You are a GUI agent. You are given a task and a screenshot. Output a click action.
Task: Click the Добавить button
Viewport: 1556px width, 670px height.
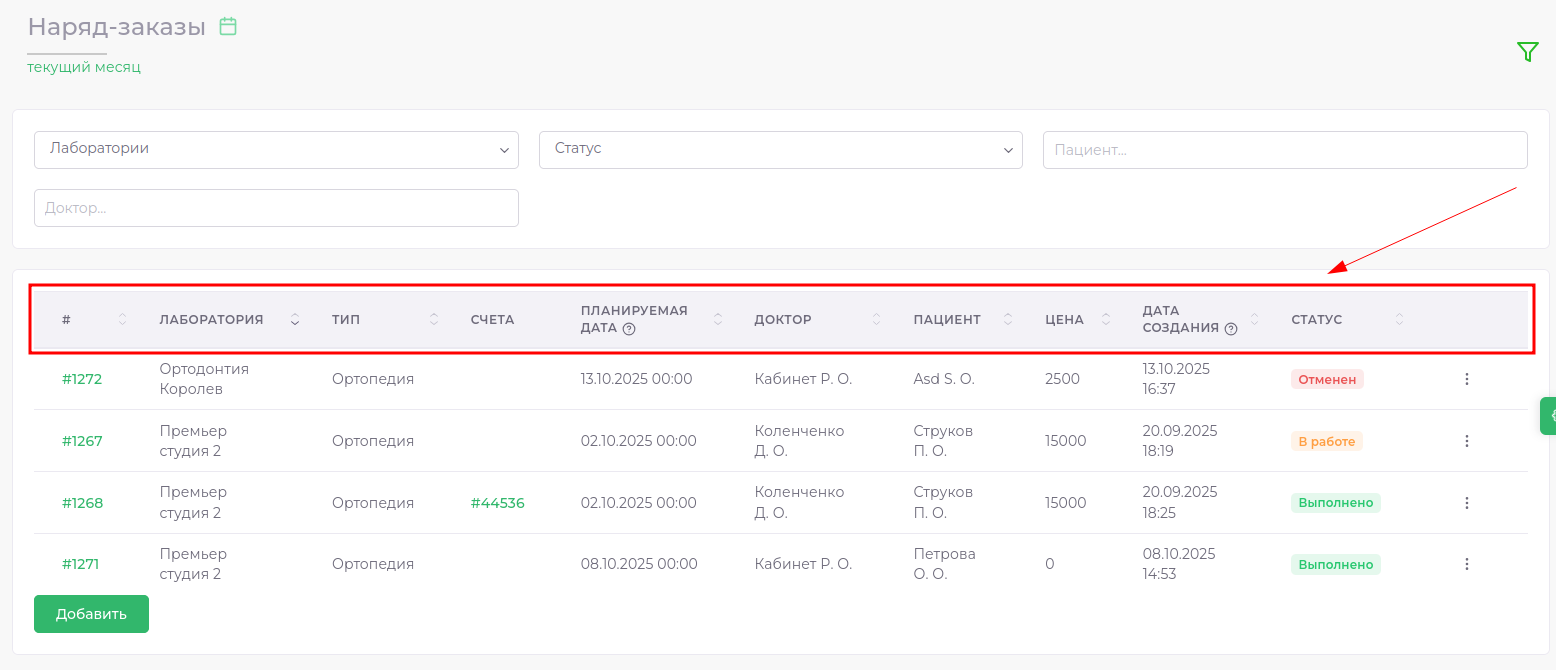[91, 614]
